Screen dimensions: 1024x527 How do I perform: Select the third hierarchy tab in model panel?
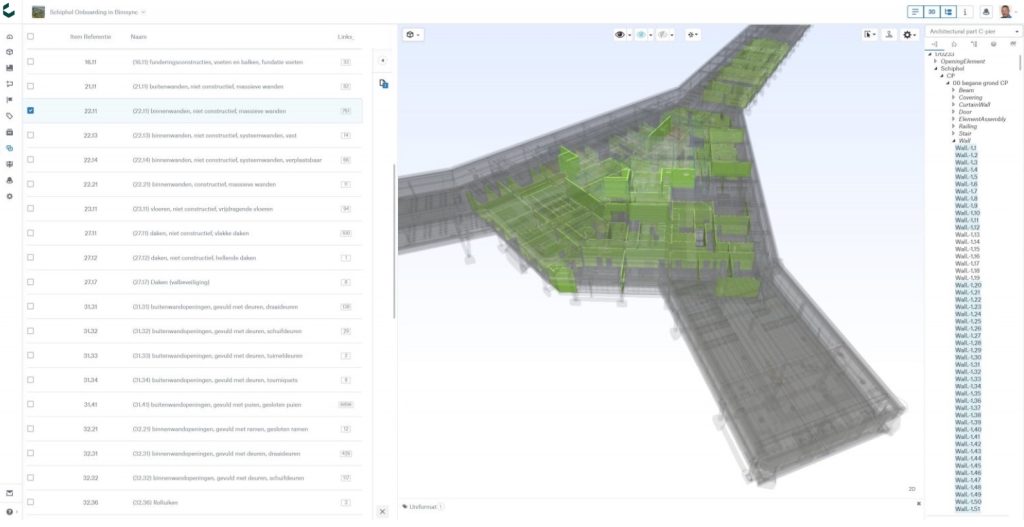(974, 44)
